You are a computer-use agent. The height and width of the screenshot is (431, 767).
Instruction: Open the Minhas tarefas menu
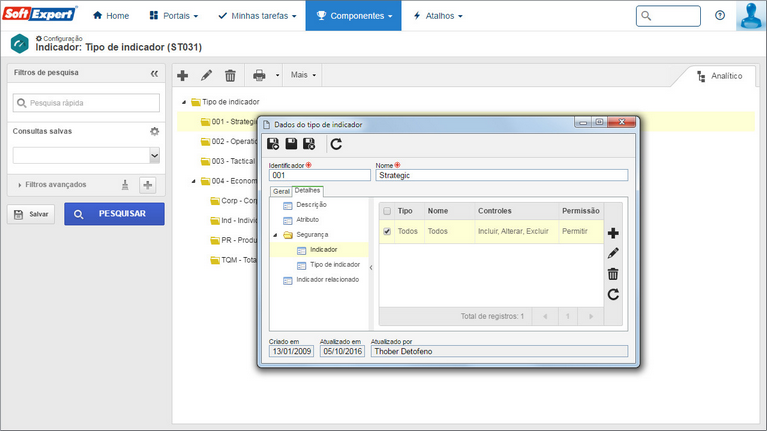(257, 16)
